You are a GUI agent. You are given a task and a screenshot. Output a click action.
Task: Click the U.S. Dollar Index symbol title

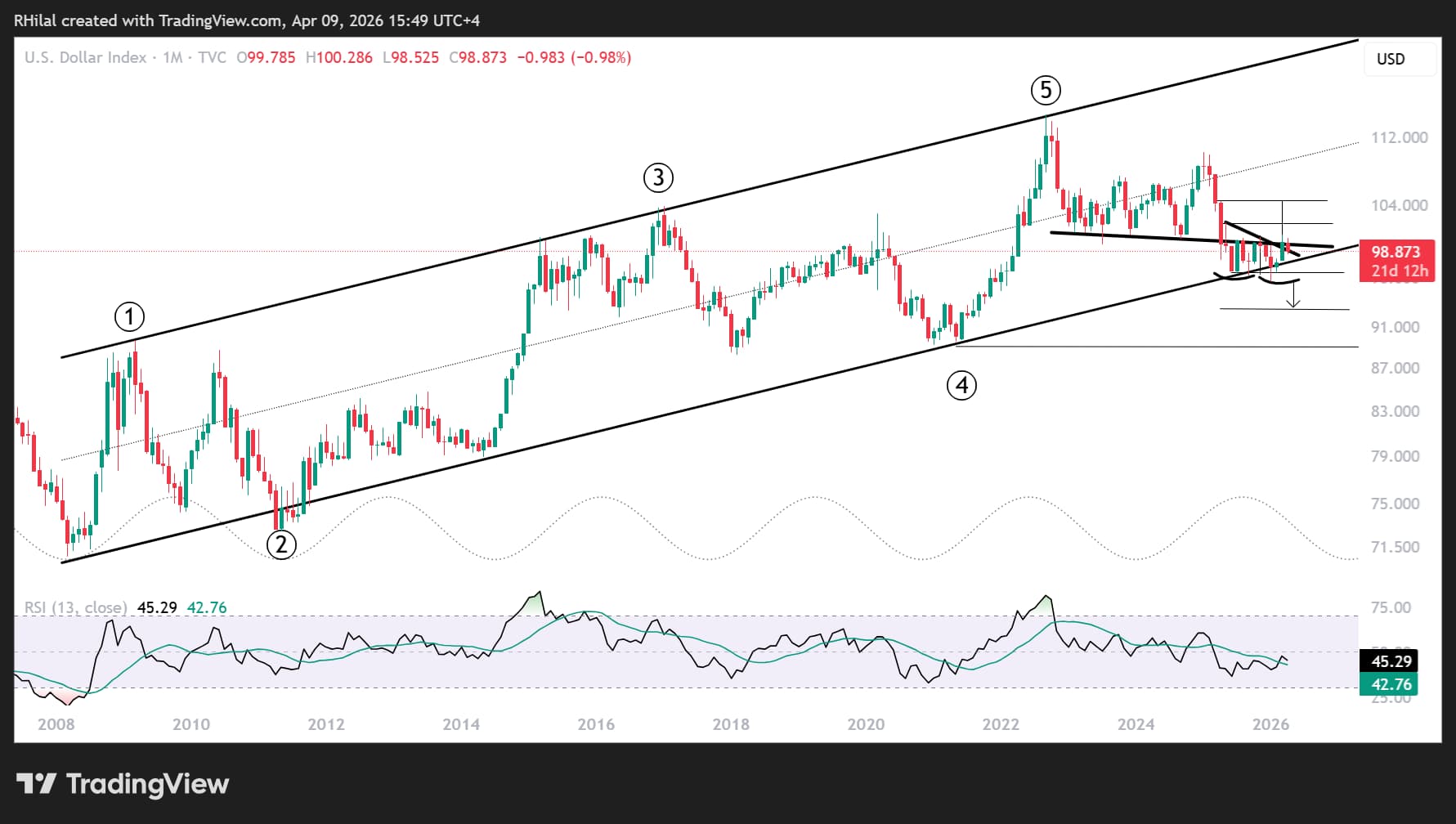(x=86, y=57)
